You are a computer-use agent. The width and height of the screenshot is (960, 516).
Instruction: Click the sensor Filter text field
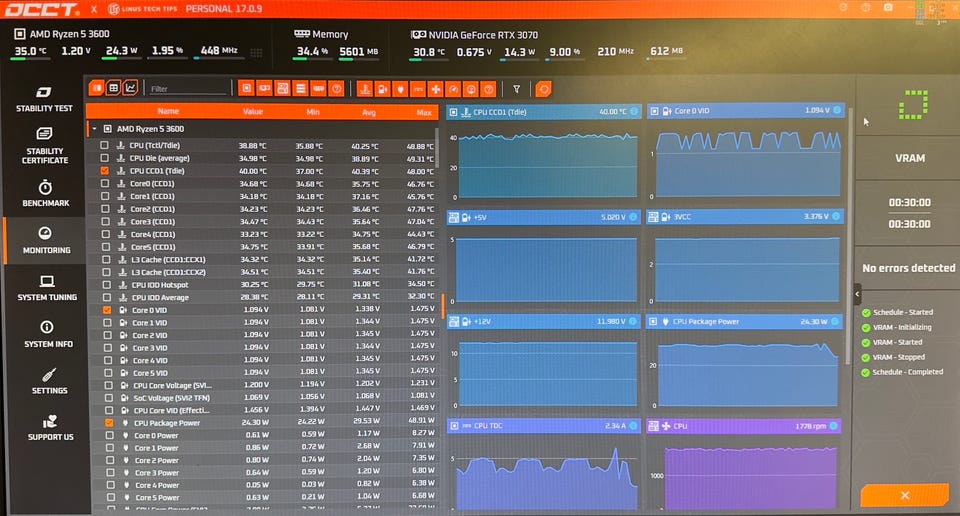coord(188,89)
